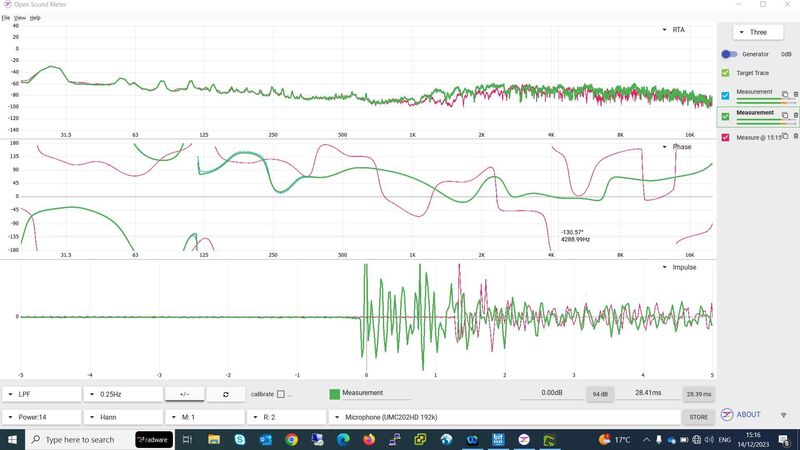Open the Microphone device dropdown
The image size is (800, 450).
coord(505,417)
